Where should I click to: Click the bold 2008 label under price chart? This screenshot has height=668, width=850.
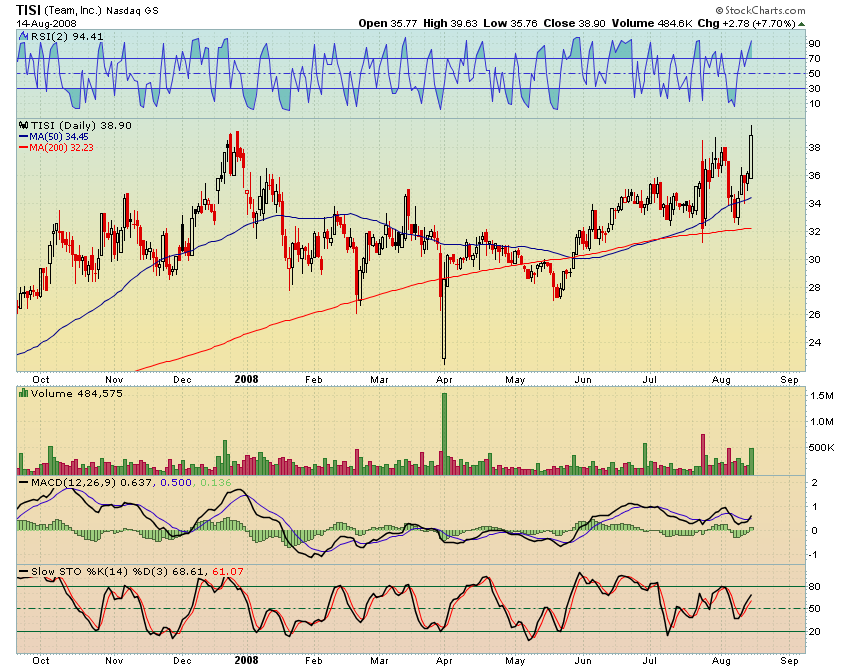[x=246, y=379]
